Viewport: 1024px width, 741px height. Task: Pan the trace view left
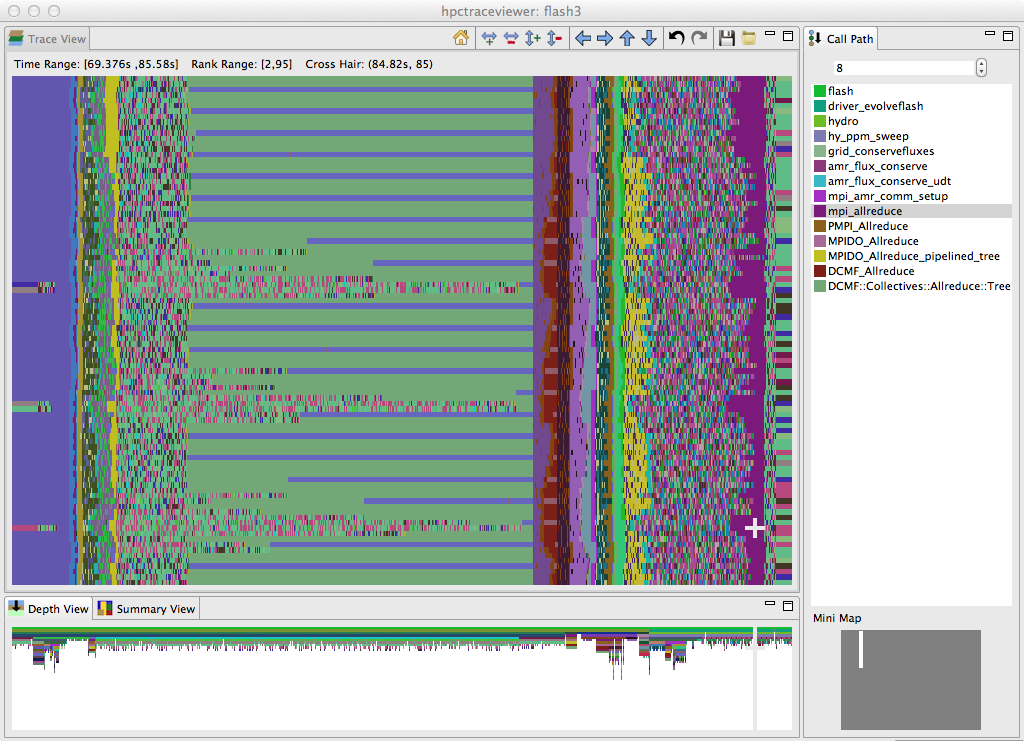tap(583, 39)
